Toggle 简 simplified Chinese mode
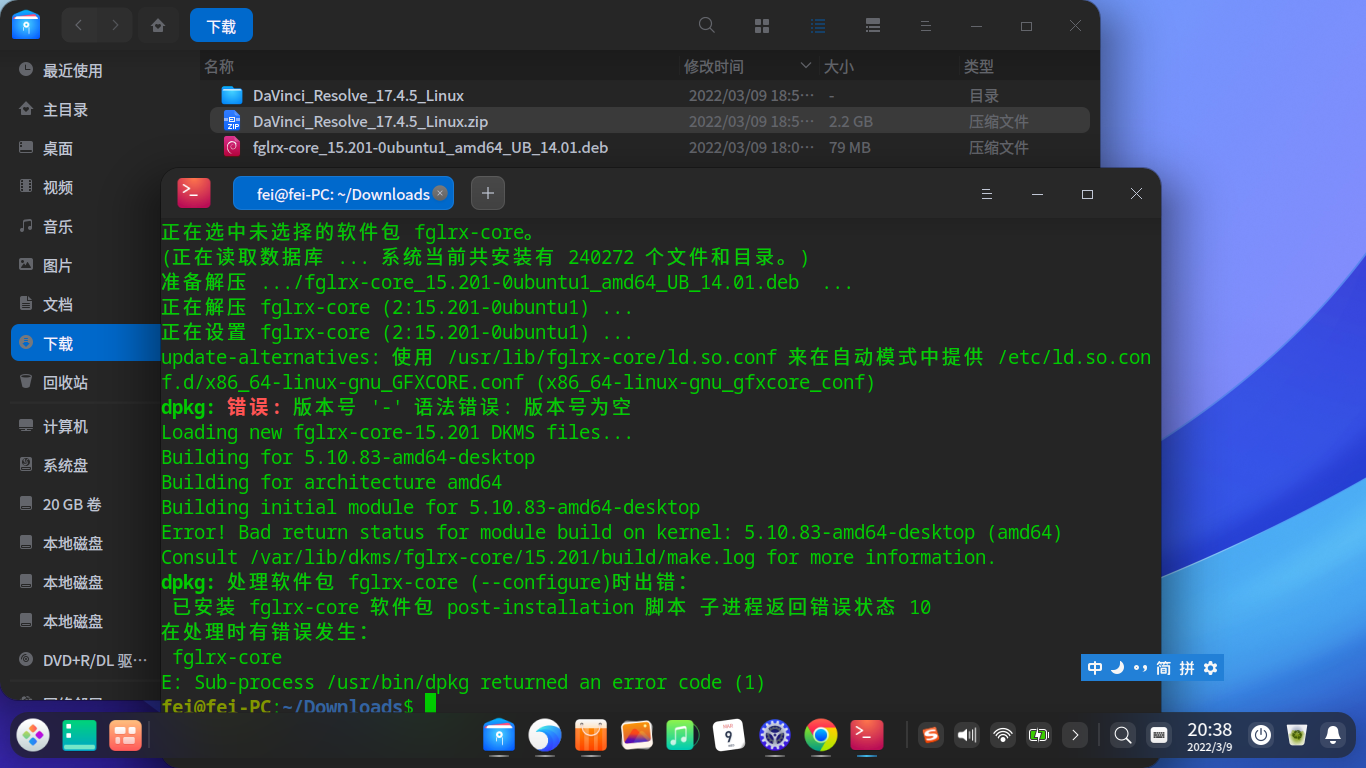The width and height of the screenshot is (1366, 768). (1161, 668)
